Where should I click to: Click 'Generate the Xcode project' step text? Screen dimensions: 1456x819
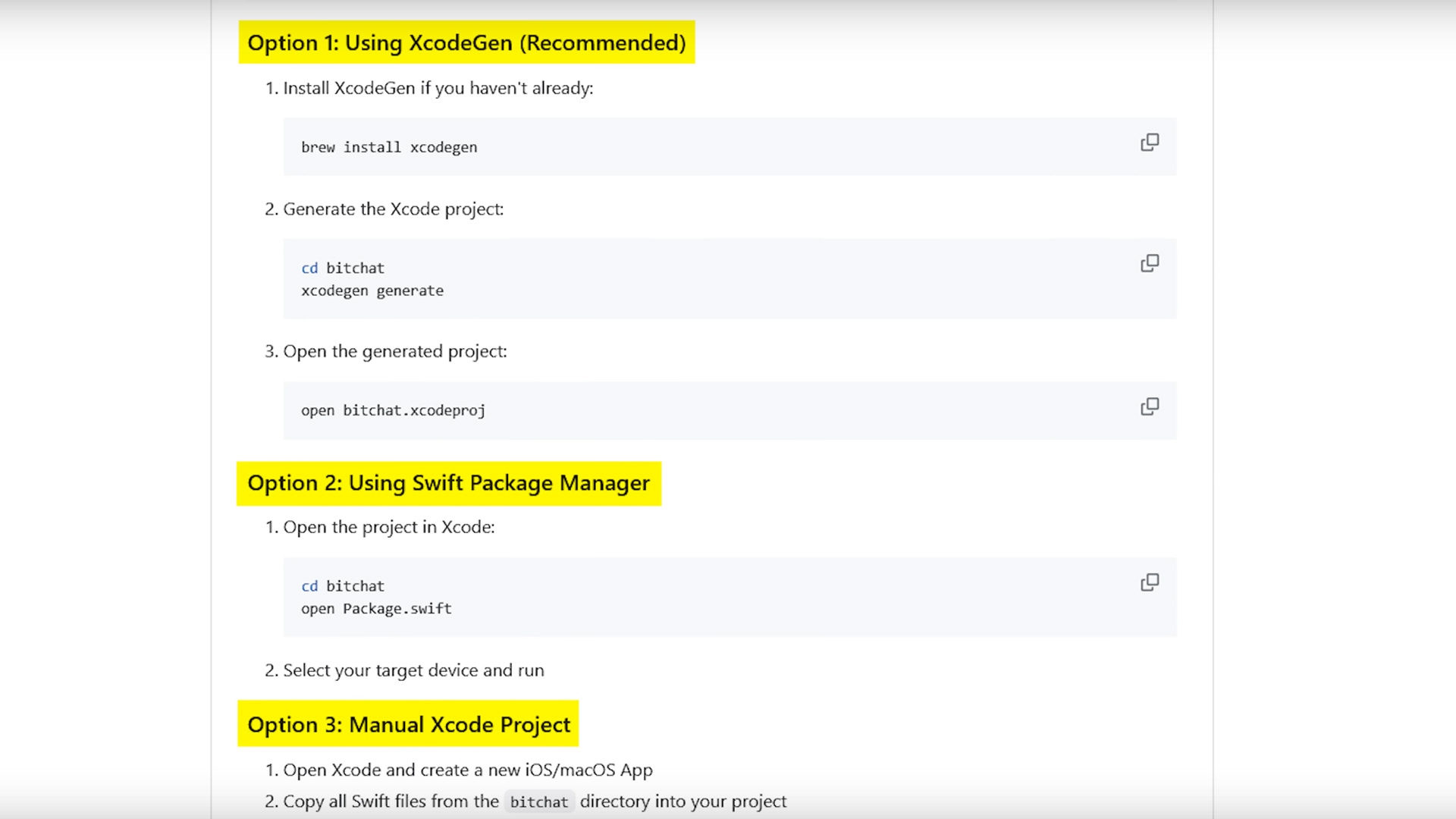click(393, 209)
